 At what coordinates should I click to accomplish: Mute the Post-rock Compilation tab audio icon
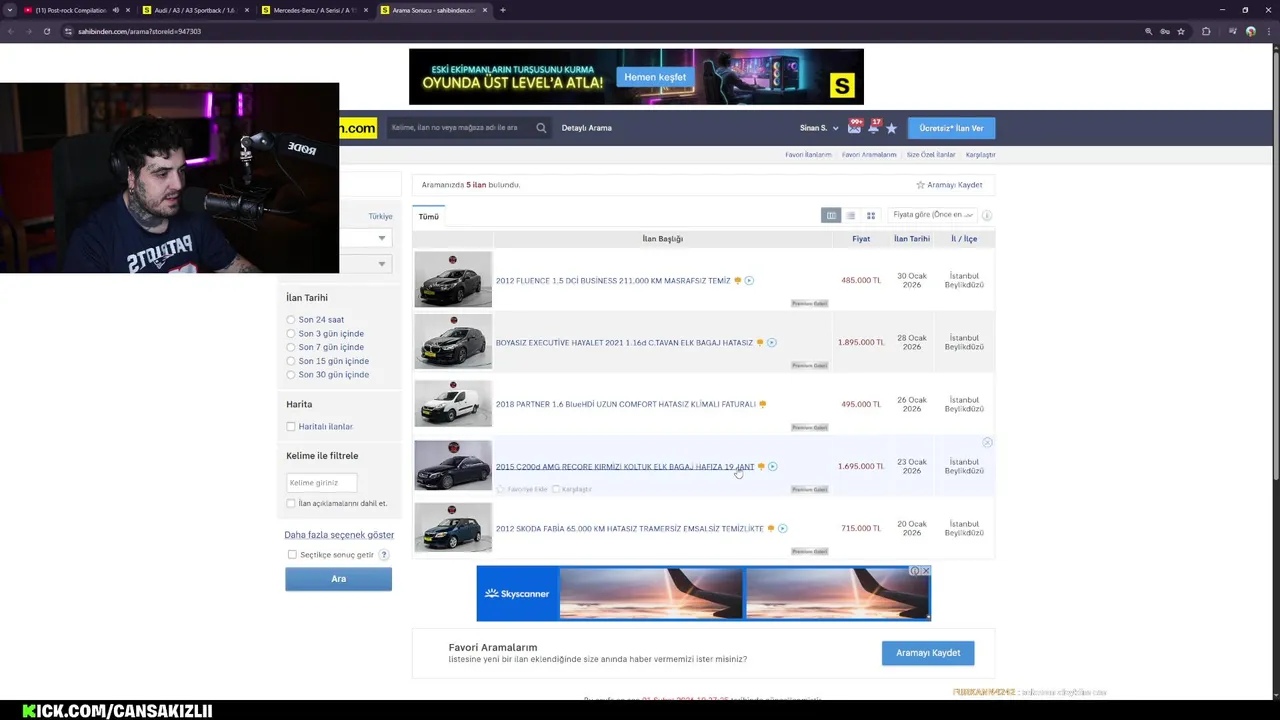click(116, 10)
